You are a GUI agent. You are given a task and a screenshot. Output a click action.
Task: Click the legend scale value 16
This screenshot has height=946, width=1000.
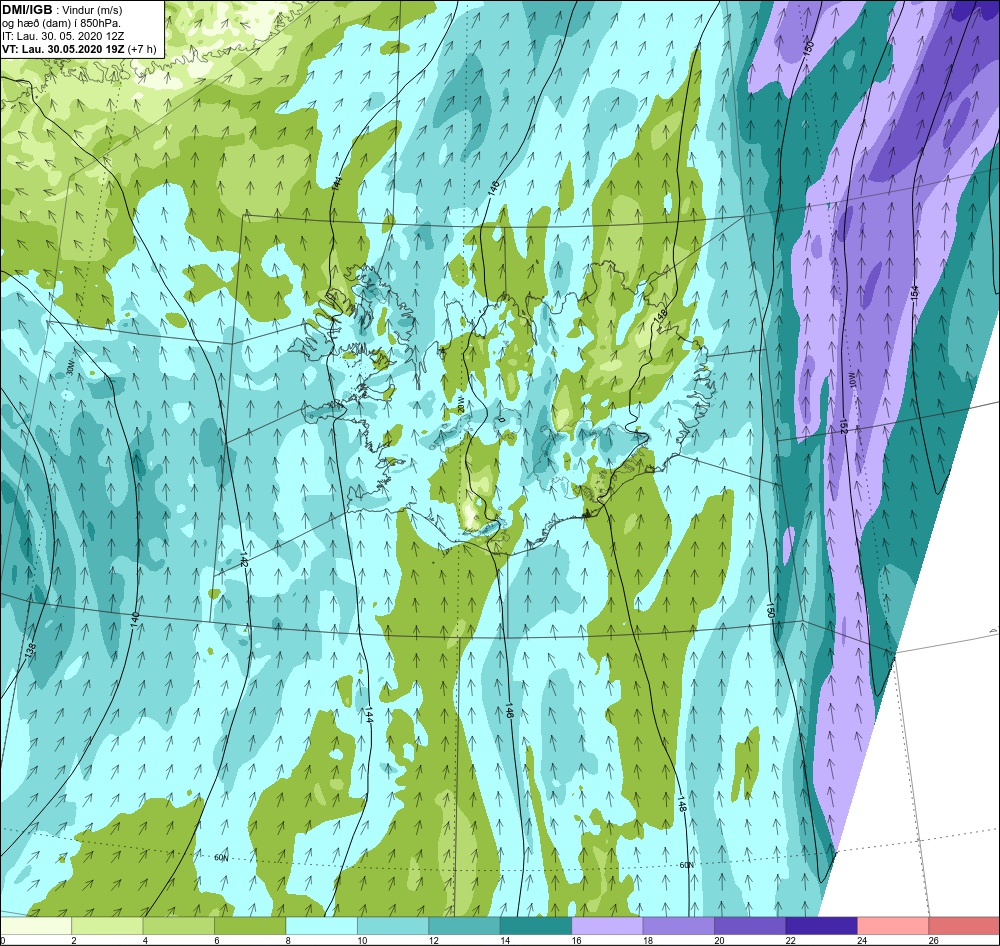[576, 940]
